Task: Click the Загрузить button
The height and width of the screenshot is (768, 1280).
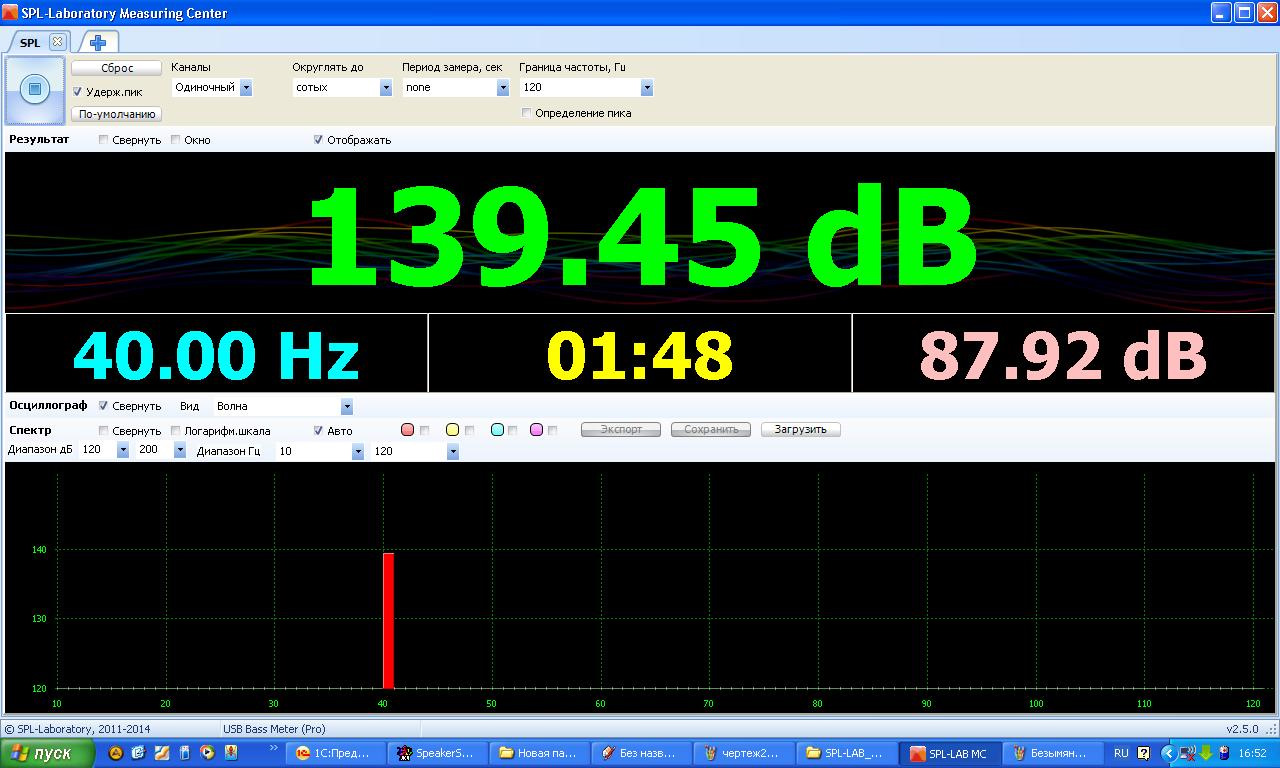Action: (801, 430)
